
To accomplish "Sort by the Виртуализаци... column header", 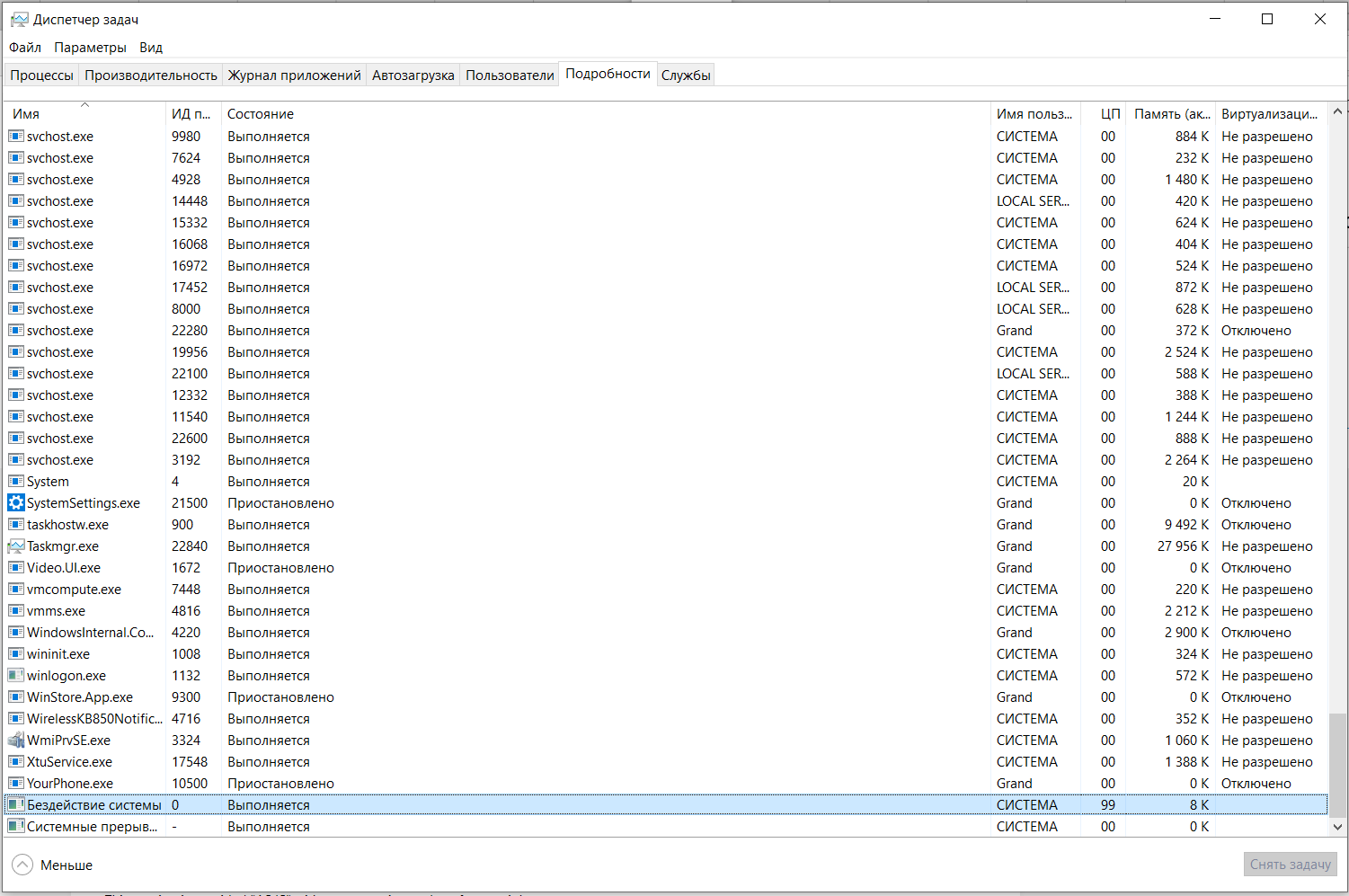I will pos(1271,113).
